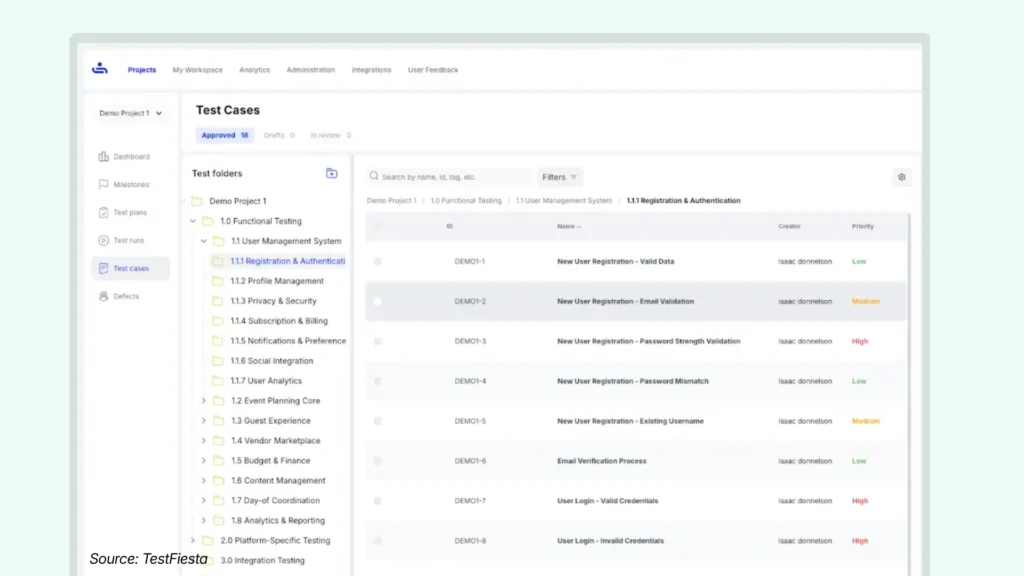Go to the Projects menu
Image resolution: width=1024 pixels, height=576 pixels.
(142, 70)
